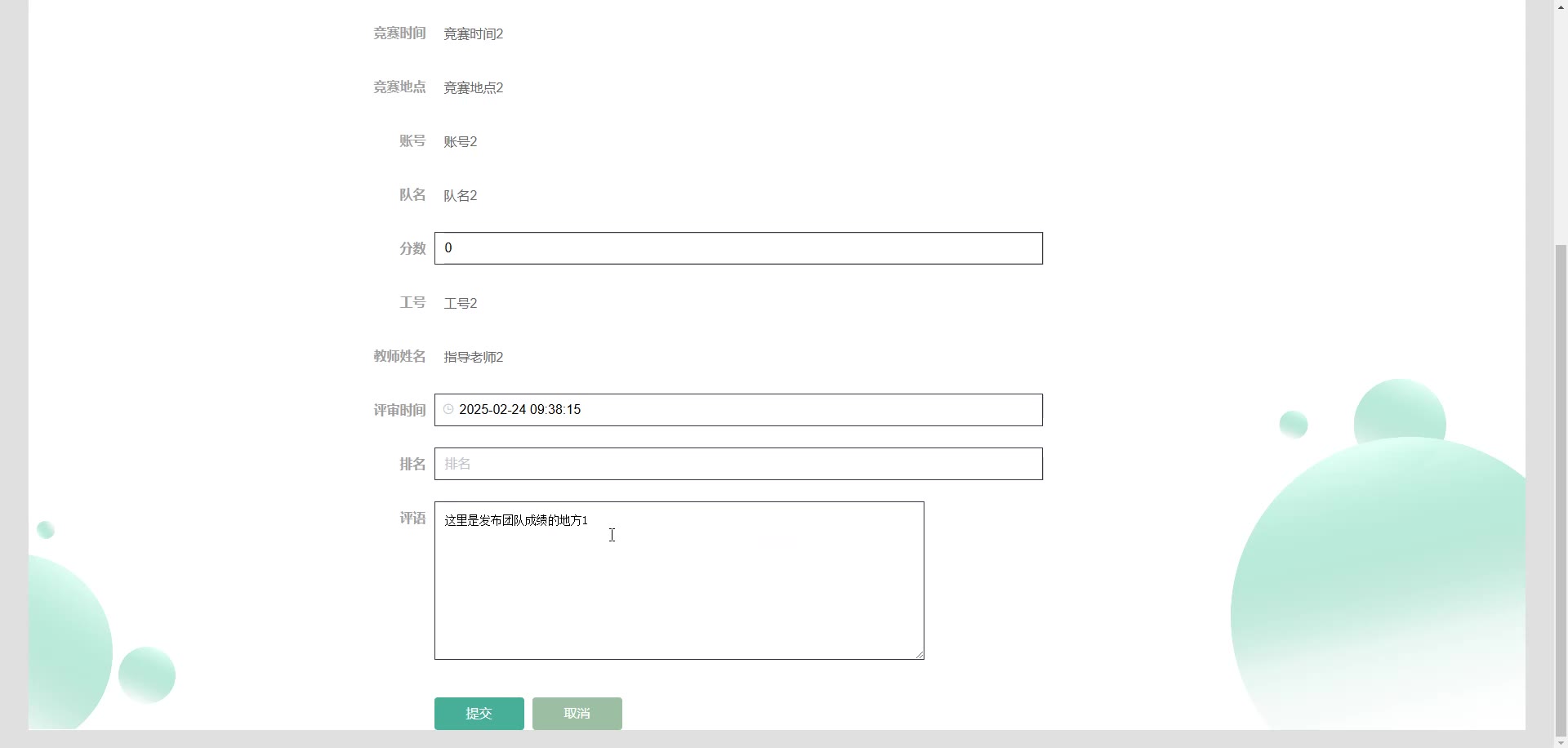The width and height of the screenshot is (1568, 748).
Task: Click the 队名2 value text
Action: pos(461,195)
